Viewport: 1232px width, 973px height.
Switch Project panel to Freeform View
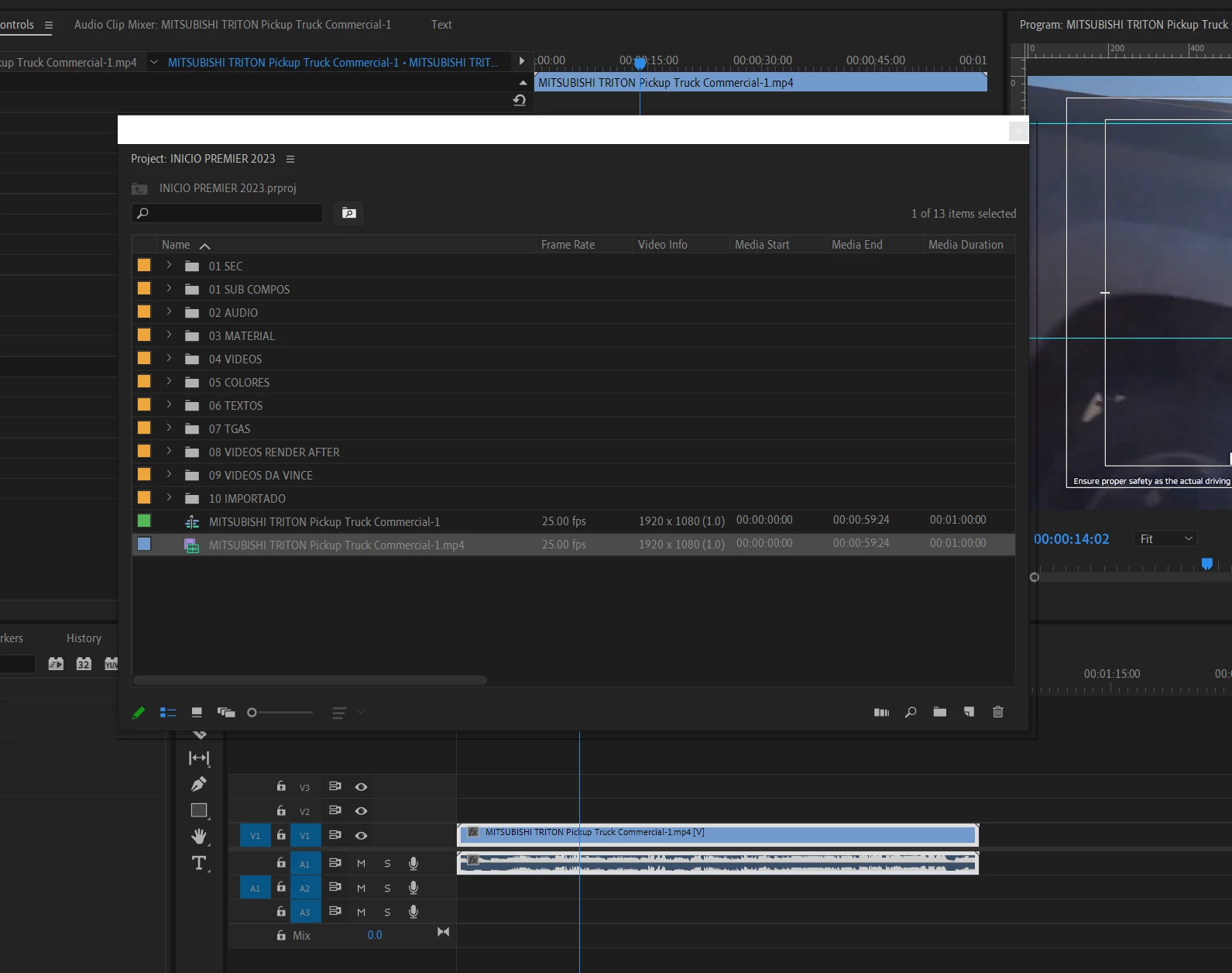[x=226, y=713]
